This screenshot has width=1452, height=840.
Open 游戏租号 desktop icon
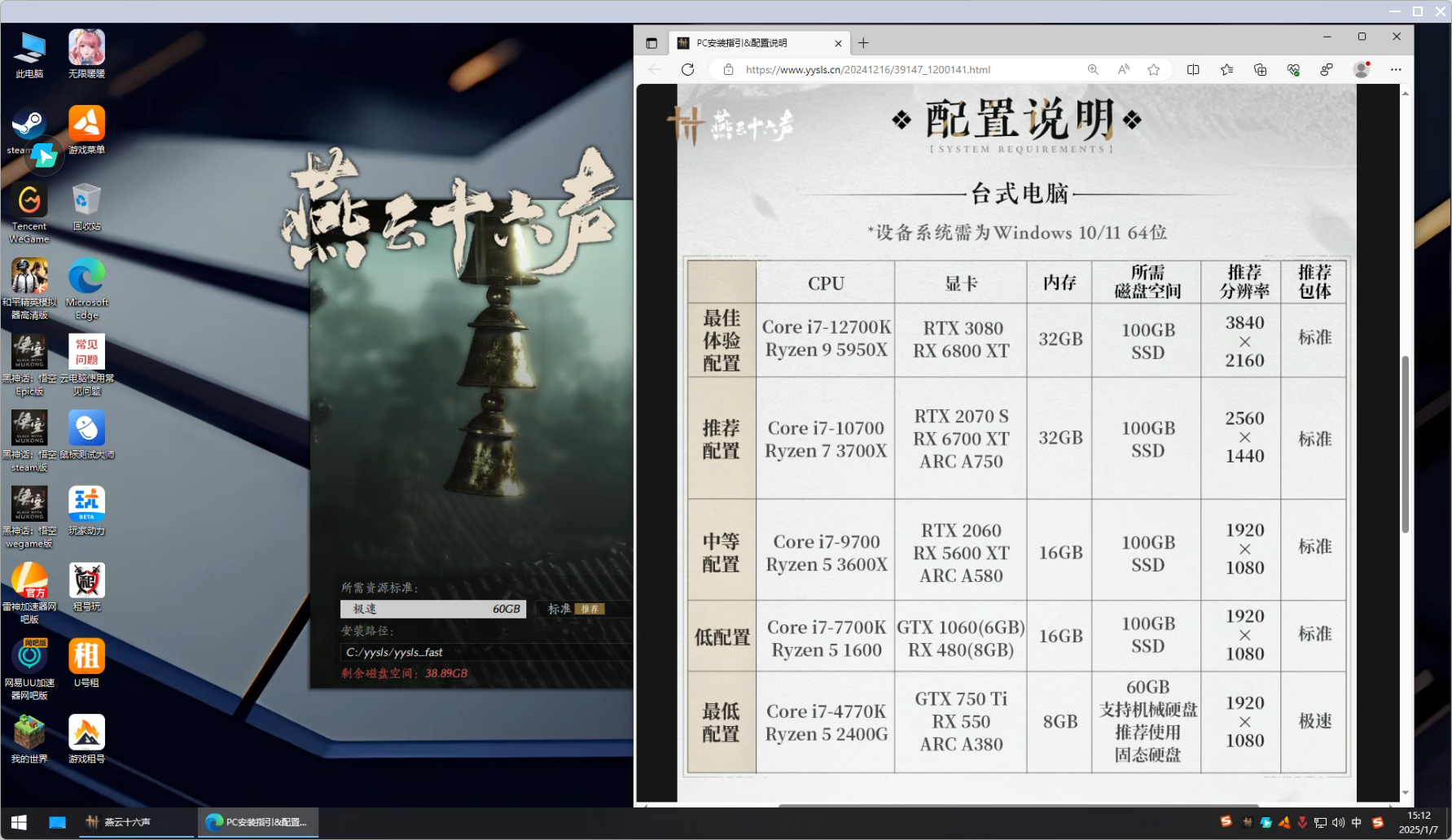pyautogui.click(x=86, y=739)
